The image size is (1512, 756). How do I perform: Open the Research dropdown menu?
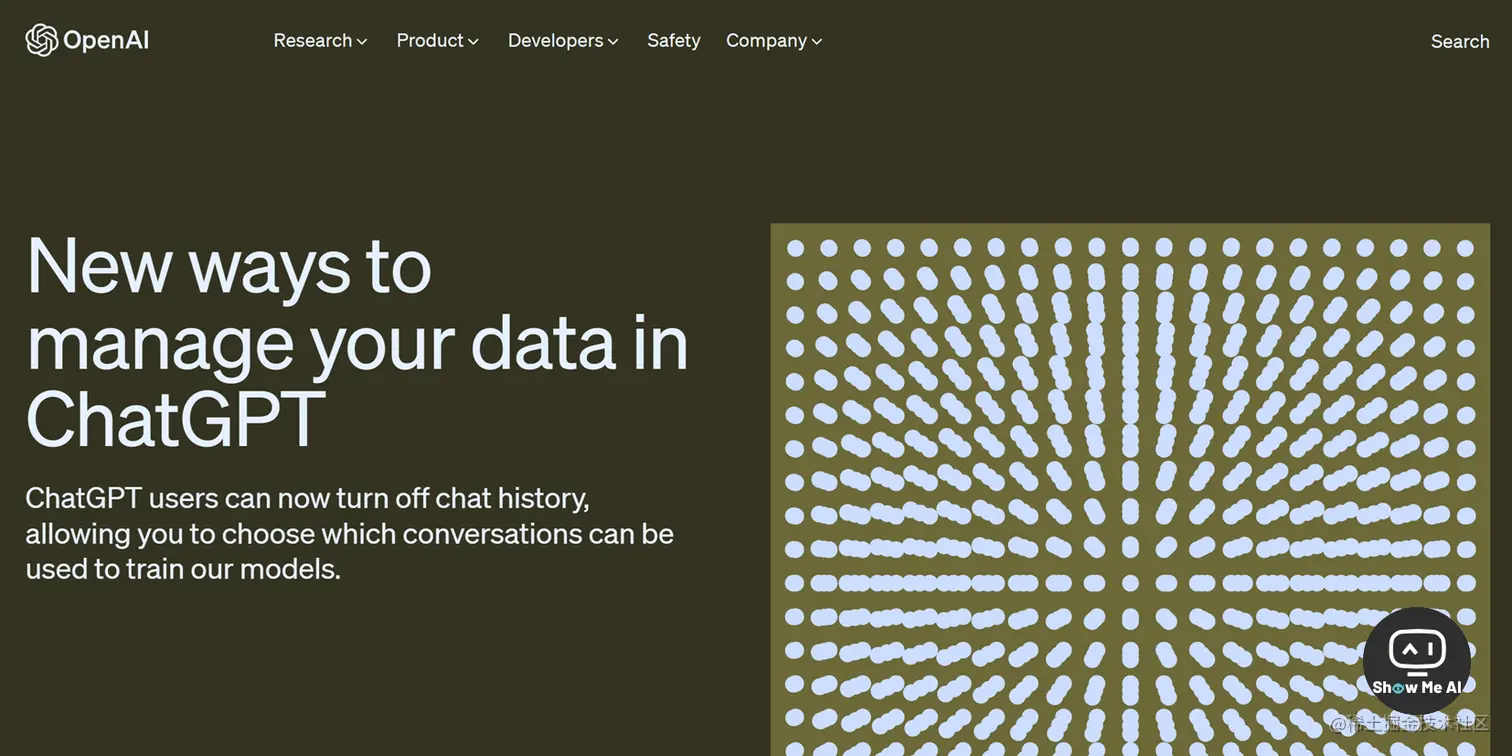coord(321,41)
